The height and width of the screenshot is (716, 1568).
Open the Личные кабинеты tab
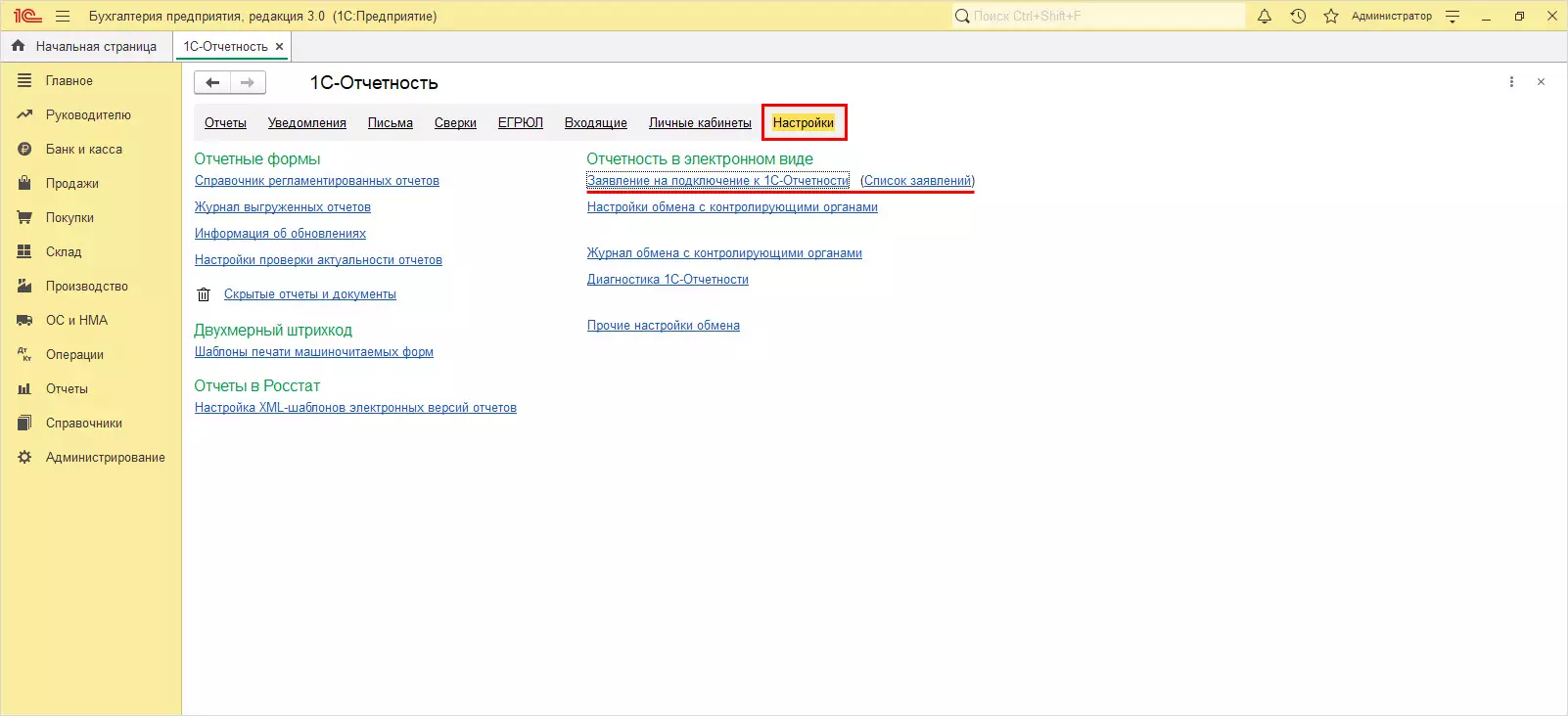tap(700, 122)
